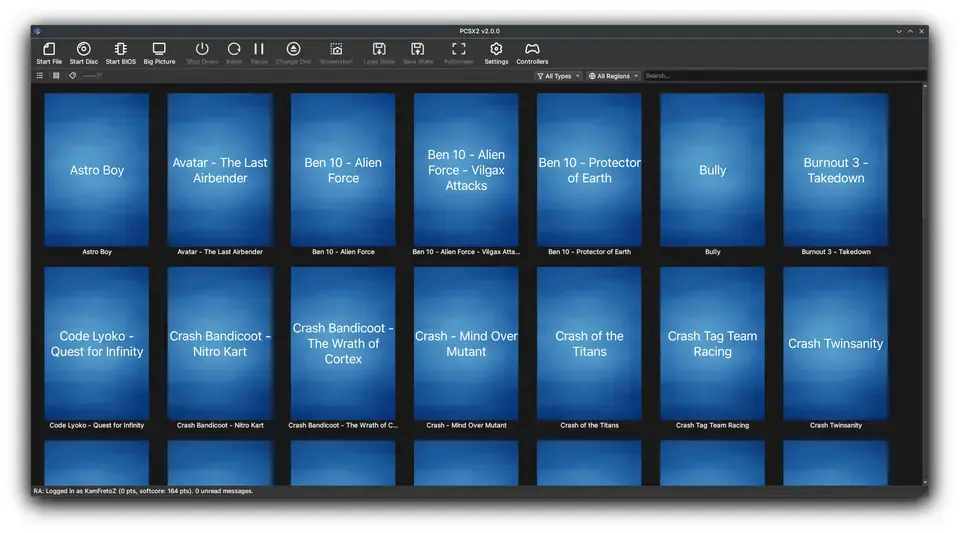Click the game Search field
Image resolution: width=960 pixels, height=533 pixels.
pyautogui.click(x=784, y=76)
